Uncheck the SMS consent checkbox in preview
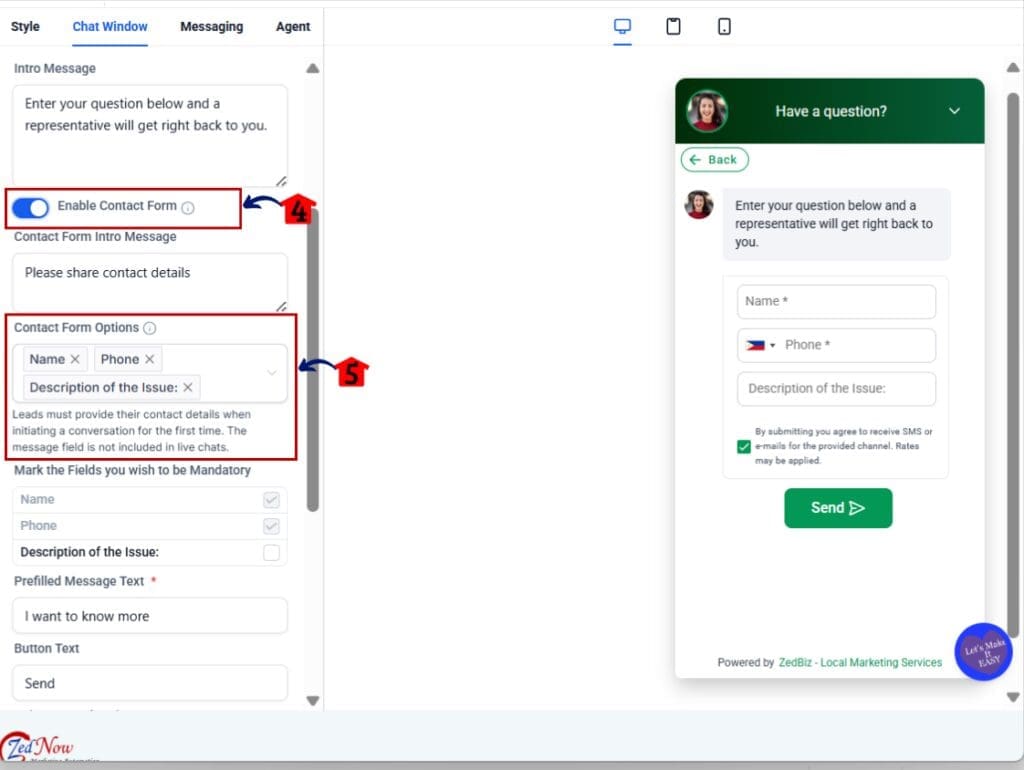Image resolution: width=1024 pixels, height=770 pixels. coord(743,446)
